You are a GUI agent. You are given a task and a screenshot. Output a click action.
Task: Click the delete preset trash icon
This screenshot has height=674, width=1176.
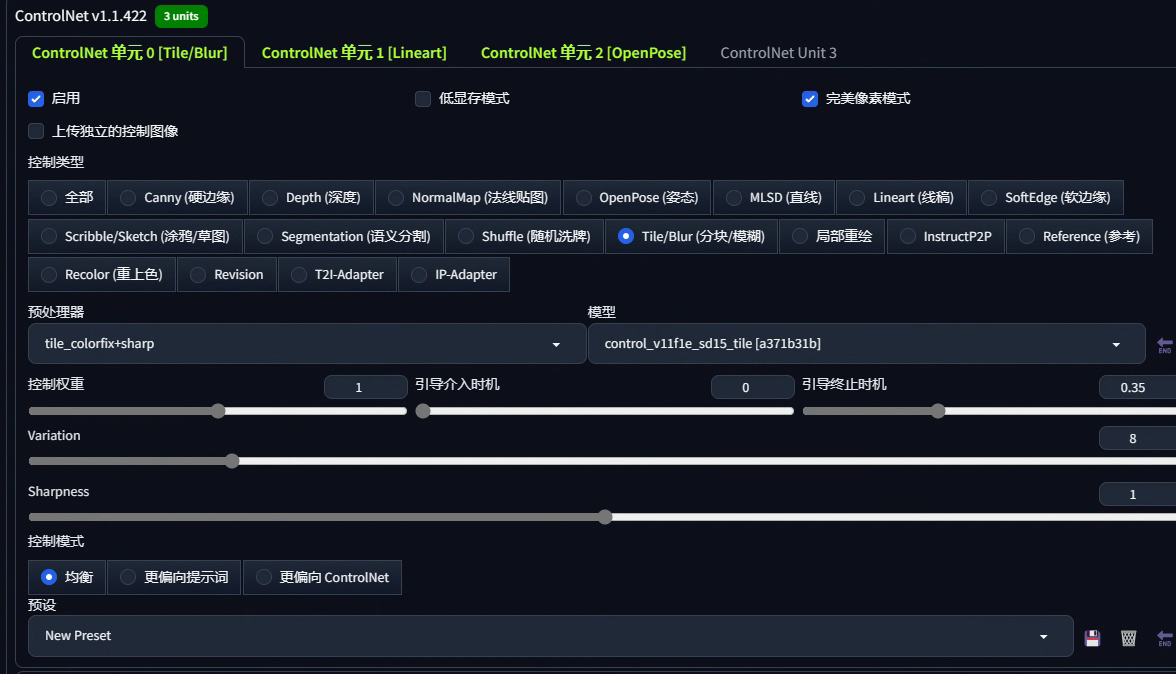click(1128, 638)
